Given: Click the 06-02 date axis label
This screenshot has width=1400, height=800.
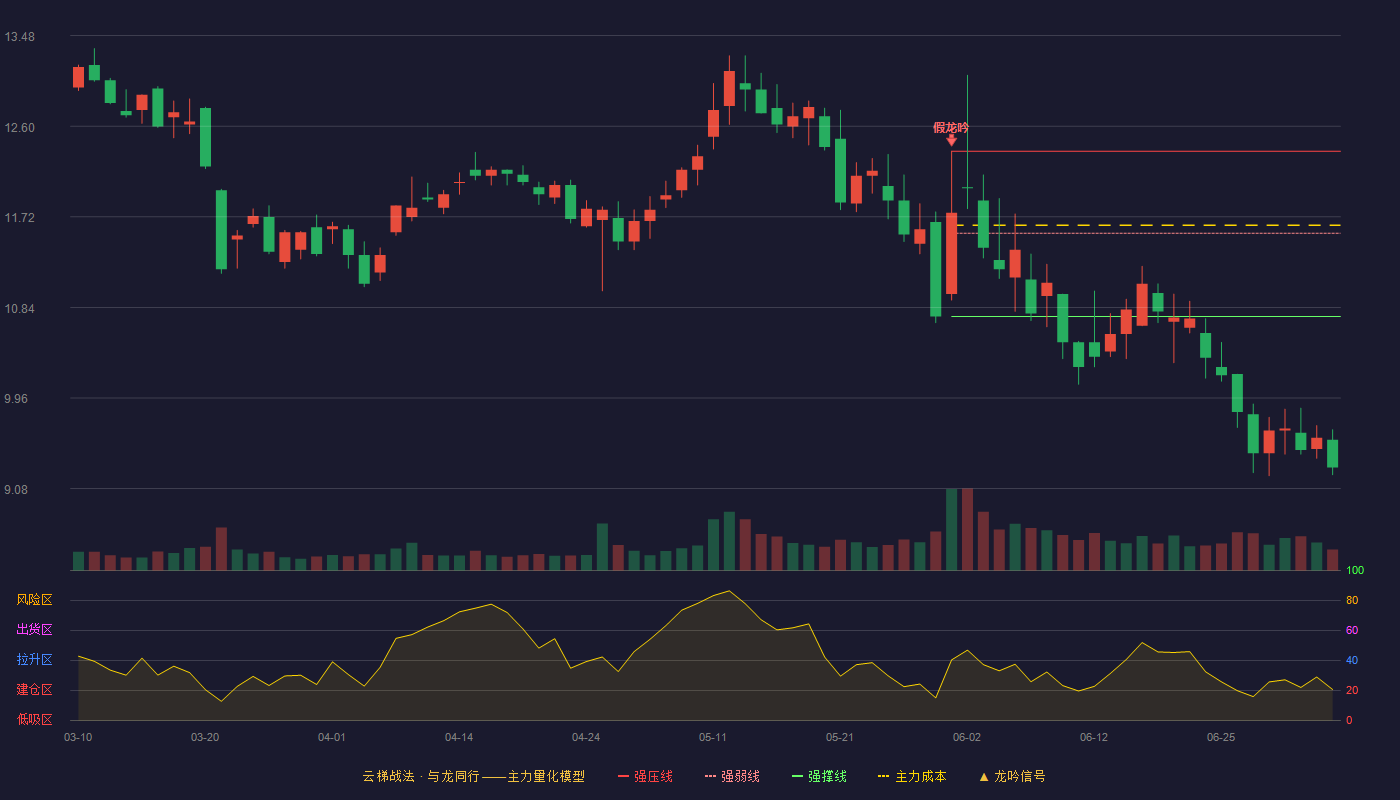Looking at the screenshot, I should 967,737.
